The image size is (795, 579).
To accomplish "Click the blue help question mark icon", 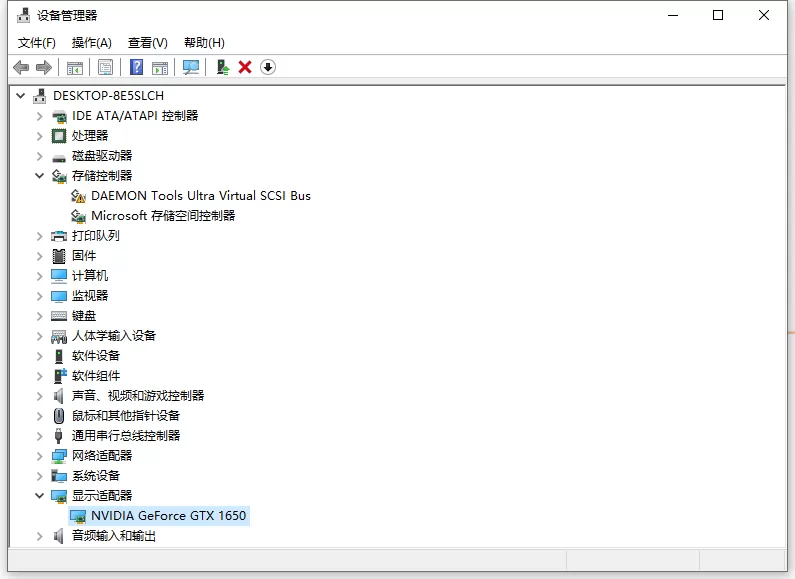I will pyautogui.click(x=136, y=67).
